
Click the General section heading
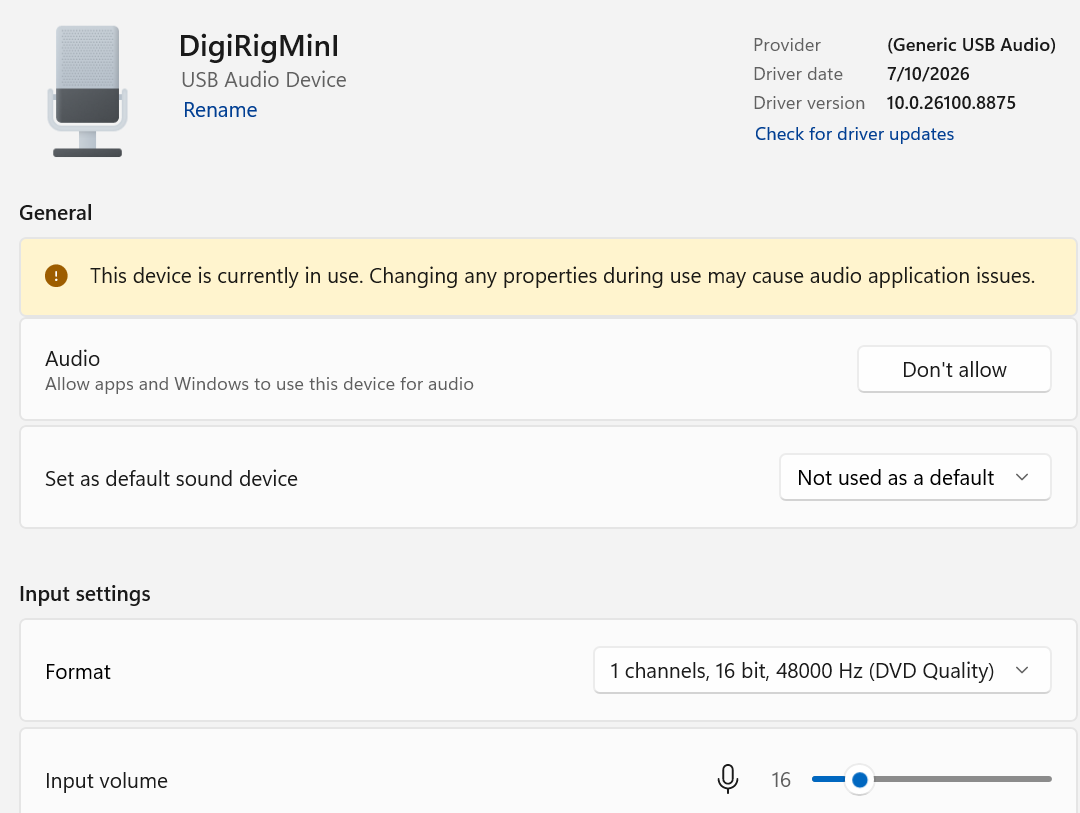point(56,213)
